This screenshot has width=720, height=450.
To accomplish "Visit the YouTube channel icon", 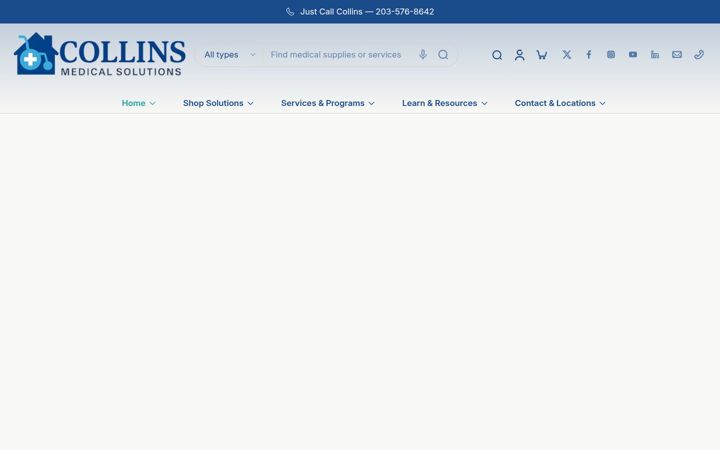I will pos(633,55).
